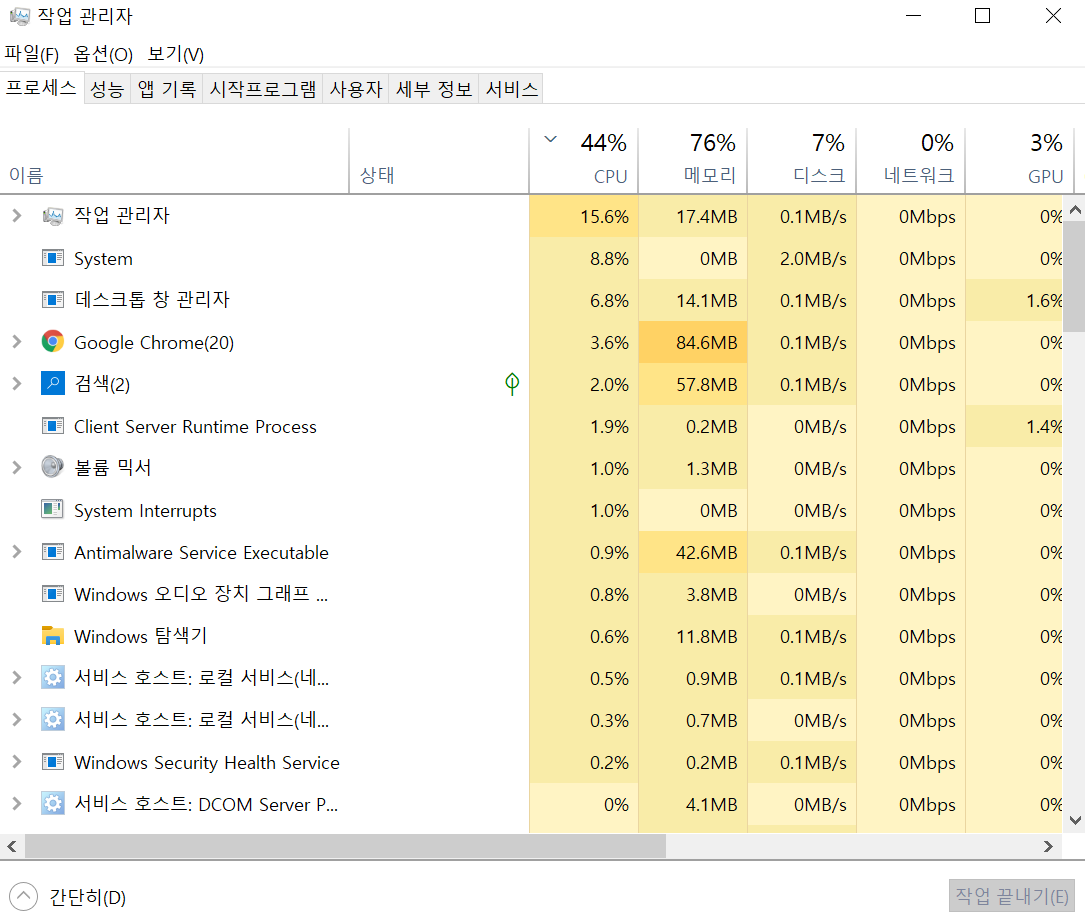
Task: Click the Client Server Runtime Process icon
Action: pos(53,426)
